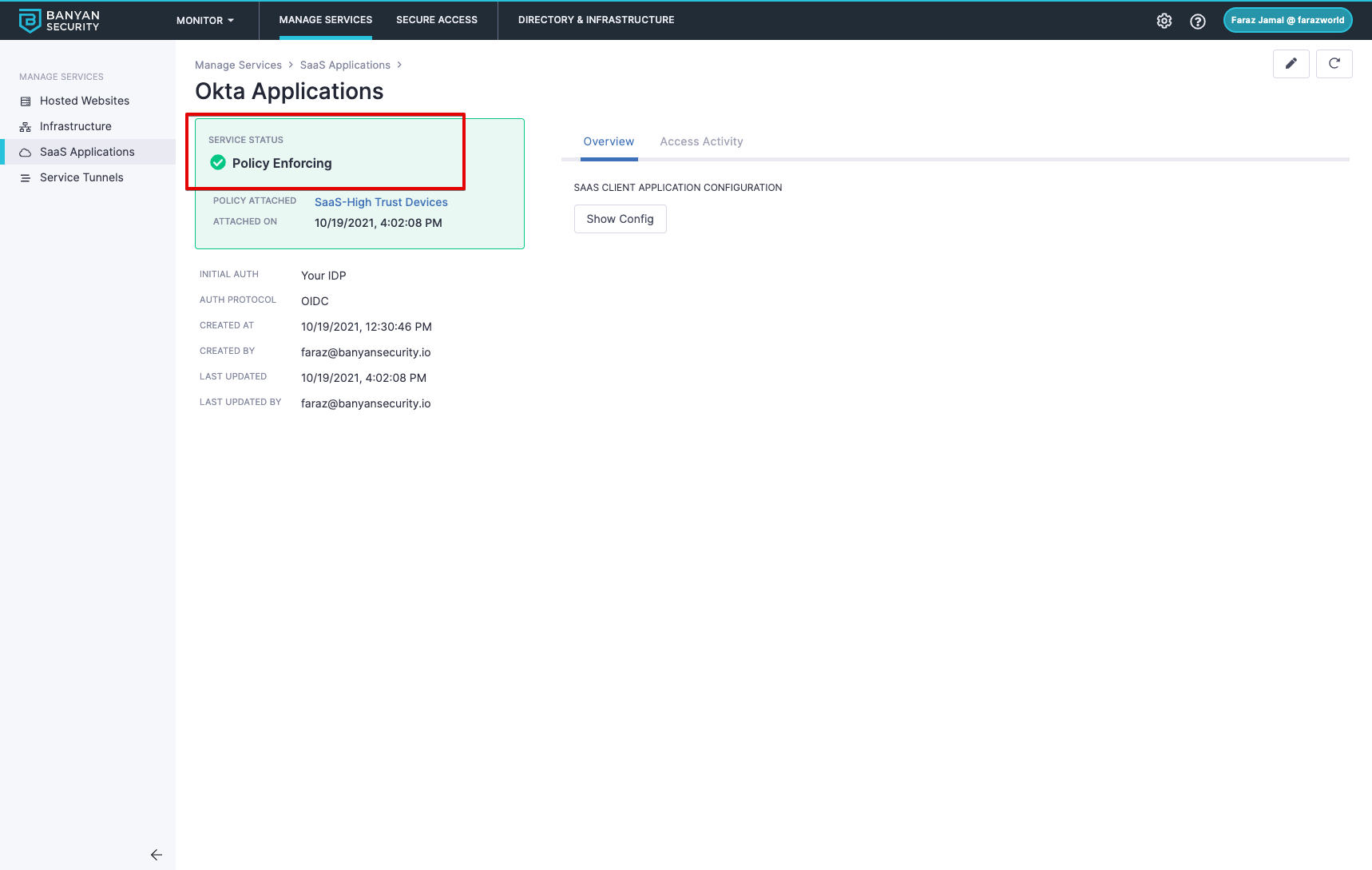The height and width of the screenshot is (870, 1372).
Task: Switch to the Access Activity tab
Action: [x=701, y=141]
